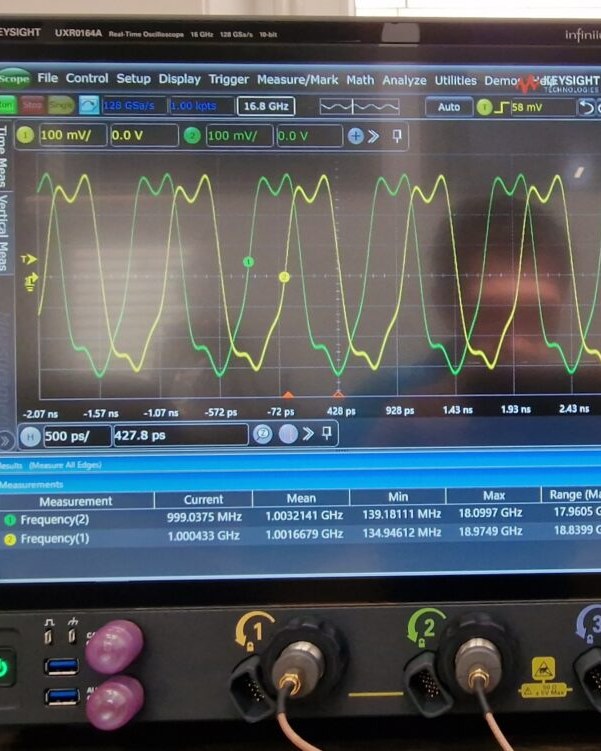Click the rising edge trigger slope icon

[x=501, y=108]
